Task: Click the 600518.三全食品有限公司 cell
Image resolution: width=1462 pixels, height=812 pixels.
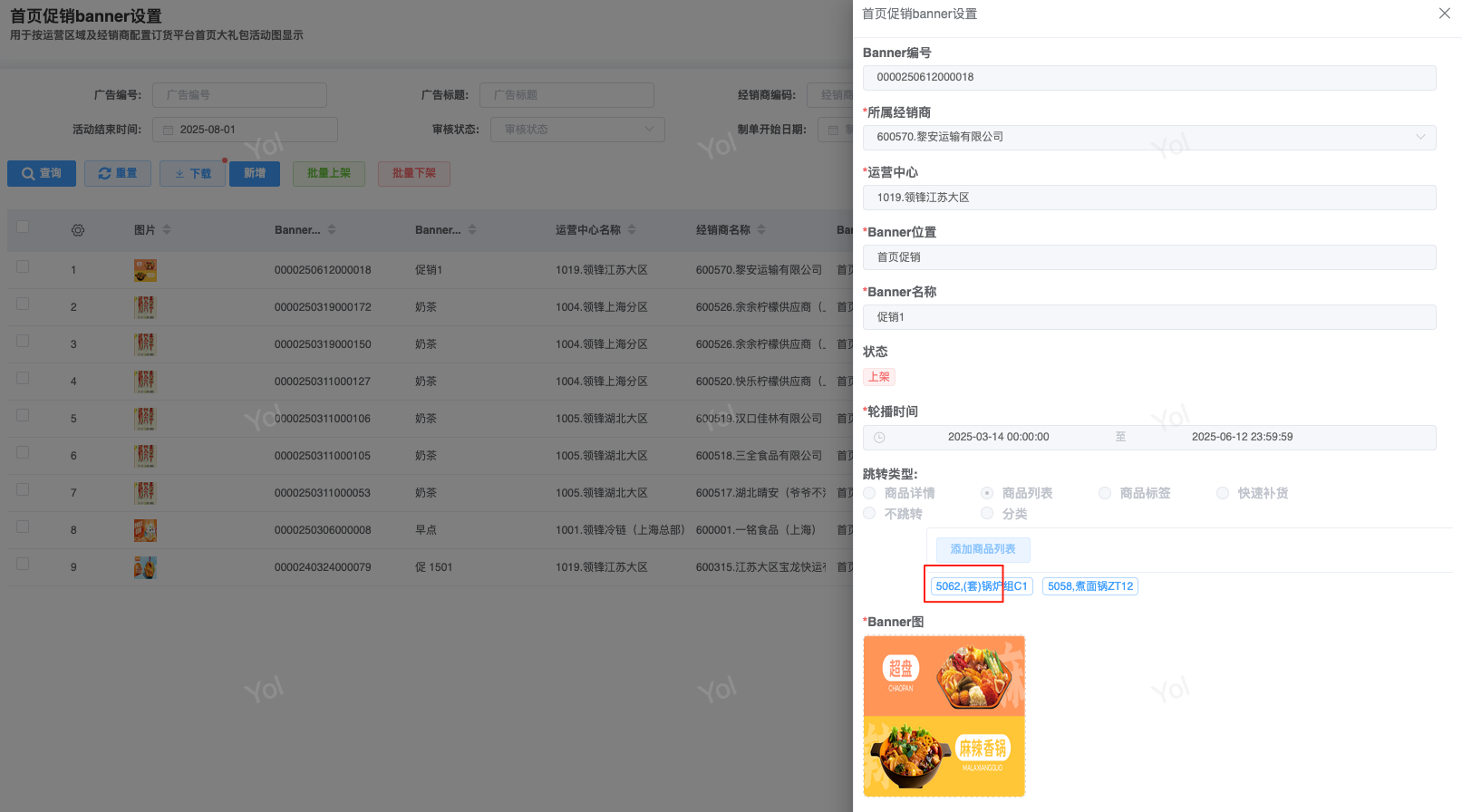Action: click(760, 456)
